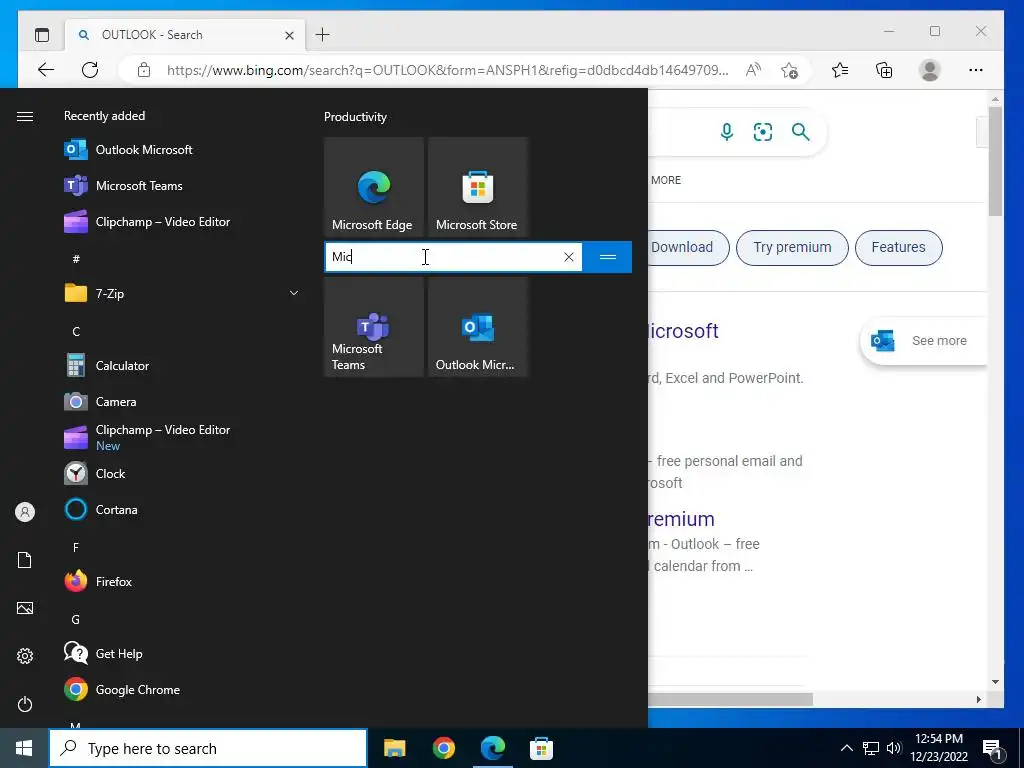Image resolution: width=1024 pixels, height=768 pixels.
Task: Click the Windows Start button
Action: coord(24,748)
